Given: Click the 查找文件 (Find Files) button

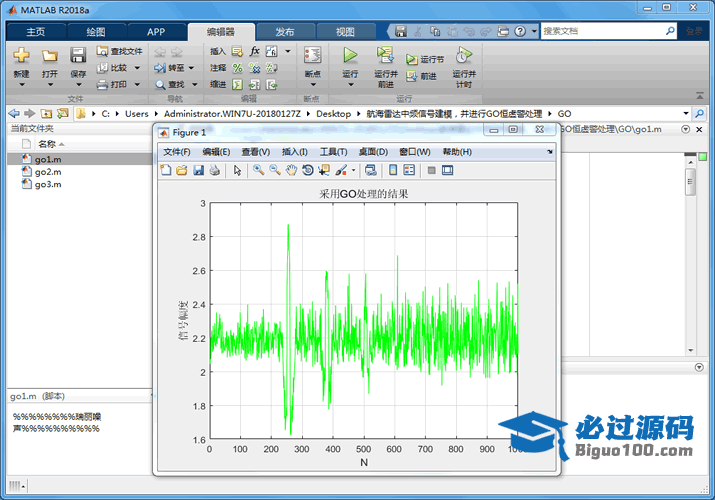Looking at the screenshot, I should pyautogui.click(x=120, y=51).
